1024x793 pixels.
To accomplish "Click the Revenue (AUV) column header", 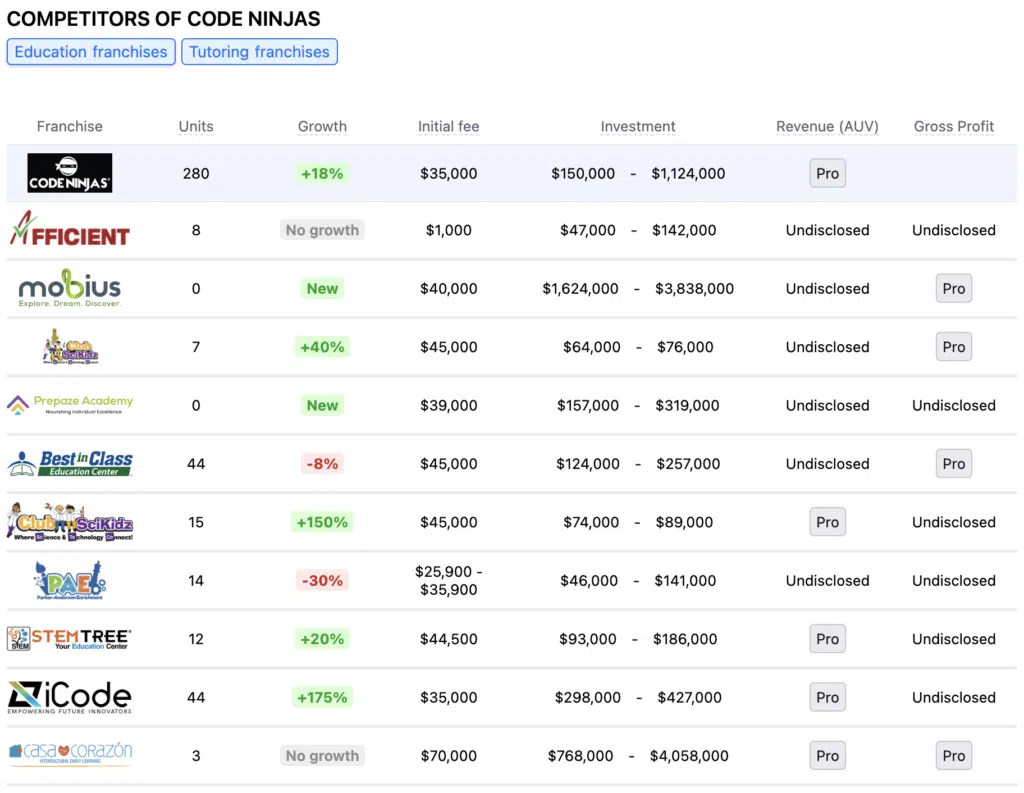I will 827,126.
